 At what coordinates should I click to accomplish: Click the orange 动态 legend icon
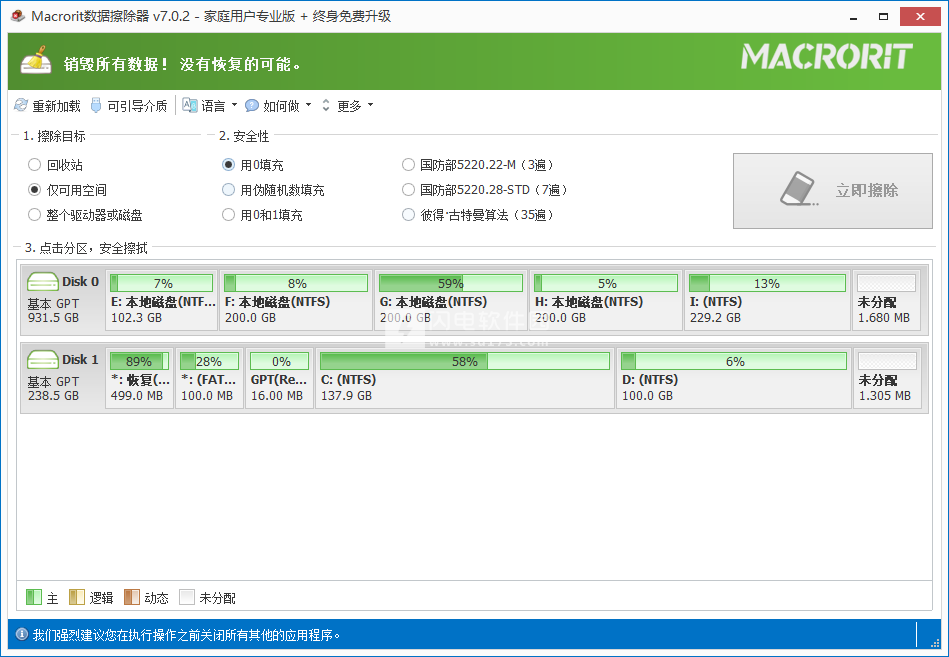pos(132,597)
